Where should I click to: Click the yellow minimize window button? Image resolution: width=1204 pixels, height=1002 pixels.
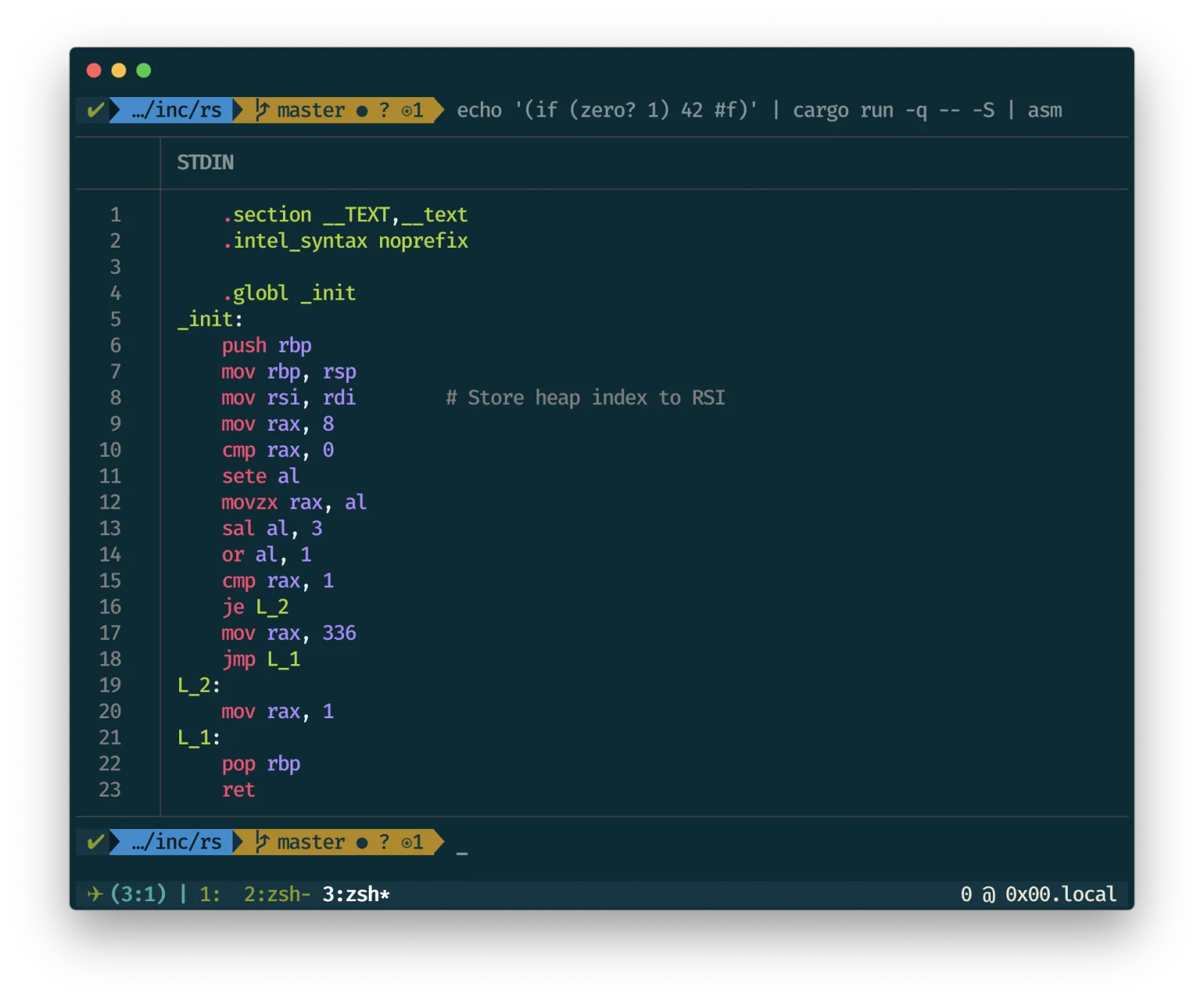(119, 70)
